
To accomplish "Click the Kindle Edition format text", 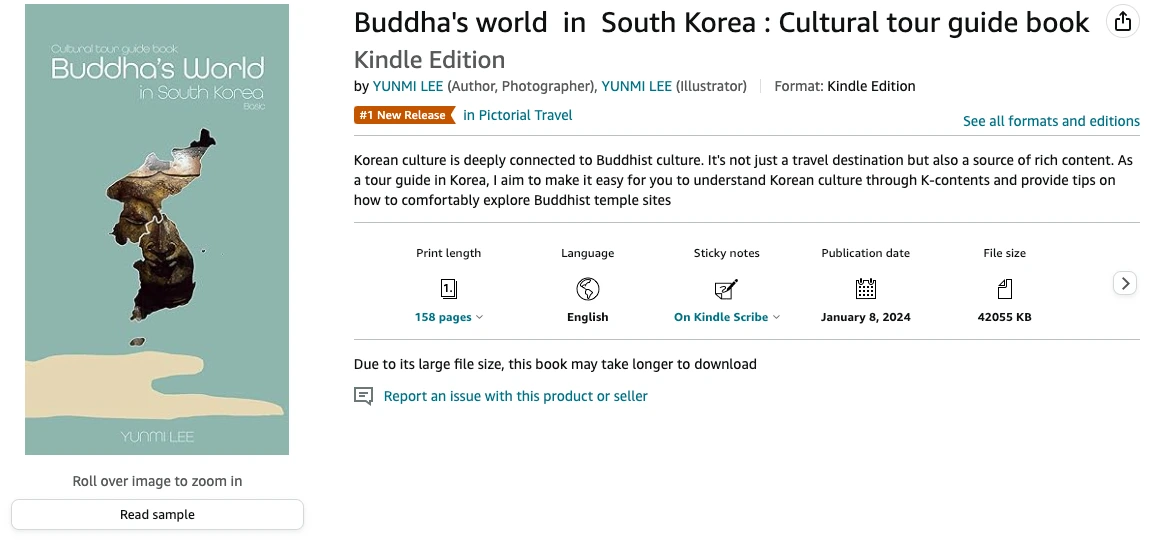I will (871, 86).
